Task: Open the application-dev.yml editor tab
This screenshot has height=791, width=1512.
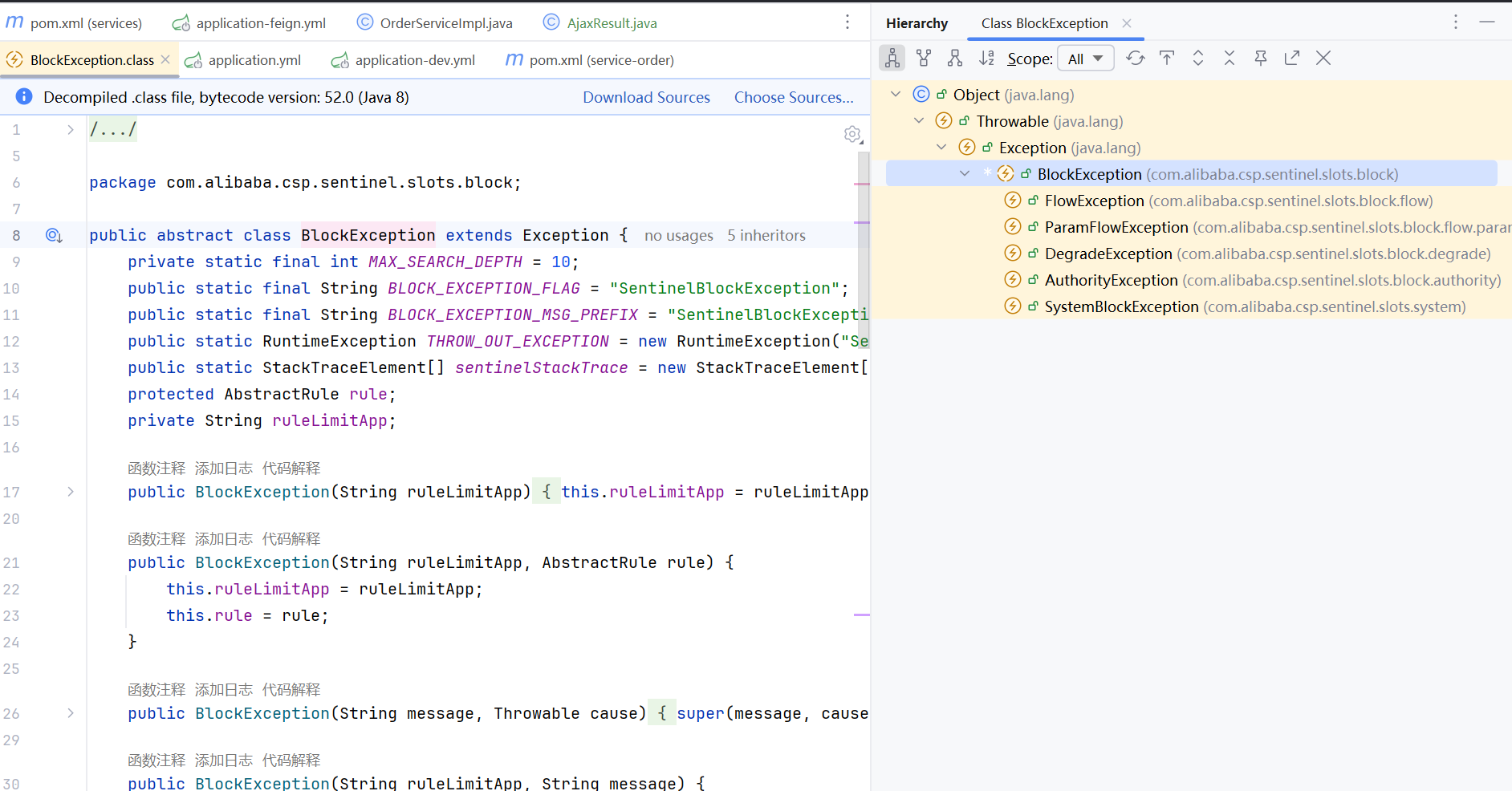Action: click(414, 60)
